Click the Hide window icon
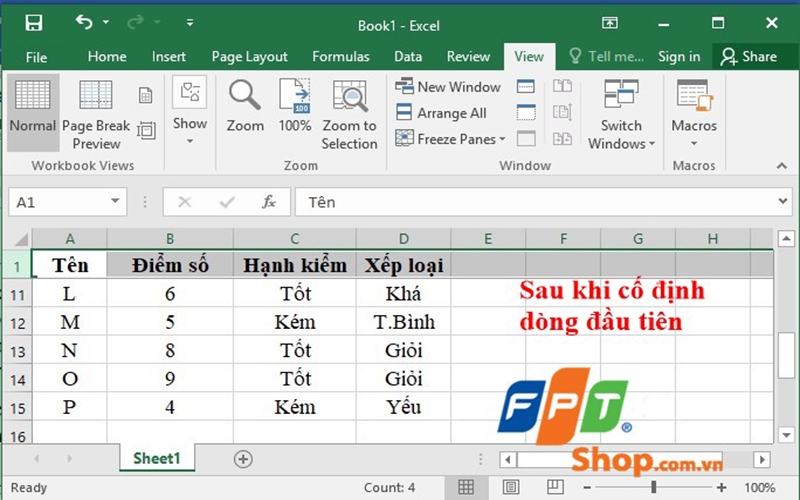Image resolution: width=800 pixels, height=500 pixels. (526, 112)
